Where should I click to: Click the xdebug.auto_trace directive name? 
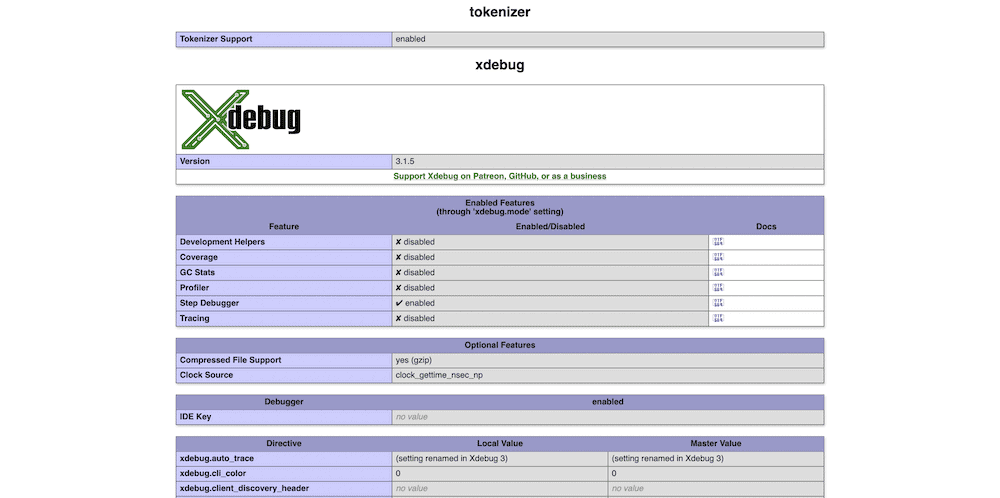point(218,458)
